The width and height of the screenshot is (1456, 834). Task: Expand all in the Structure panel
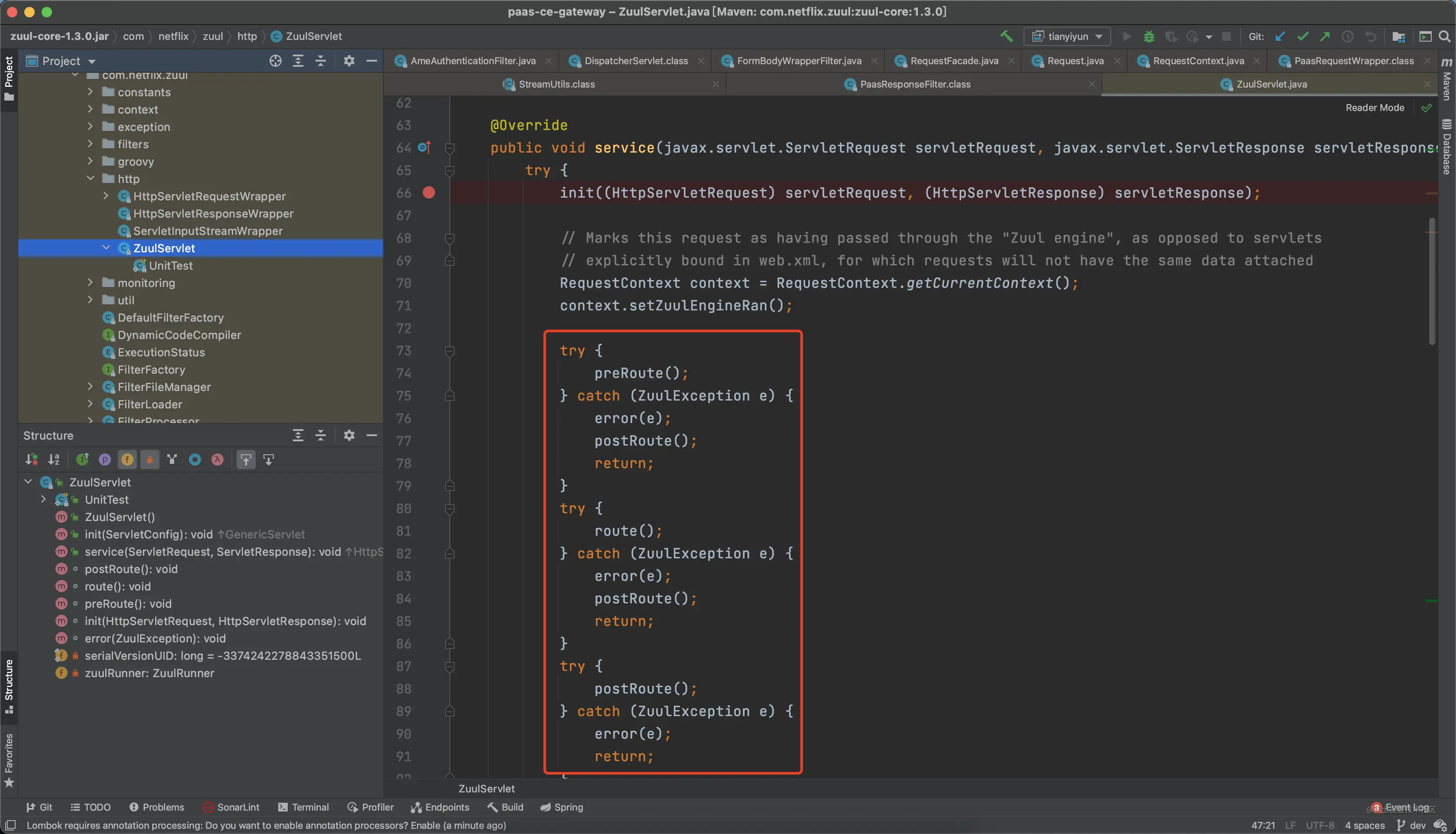[x=298, y=435]
